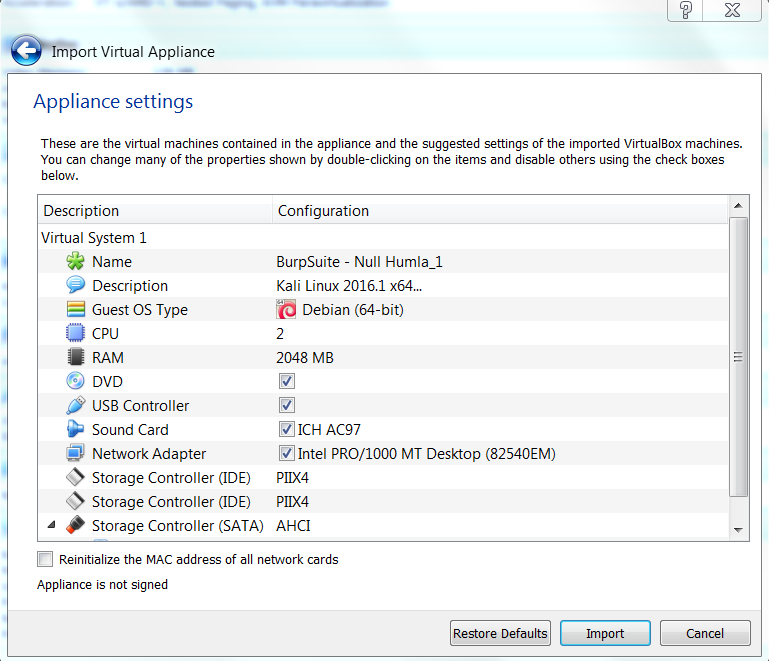Select the RAM row label
This screenshot has height=661, width=769.
coord(107,357)
